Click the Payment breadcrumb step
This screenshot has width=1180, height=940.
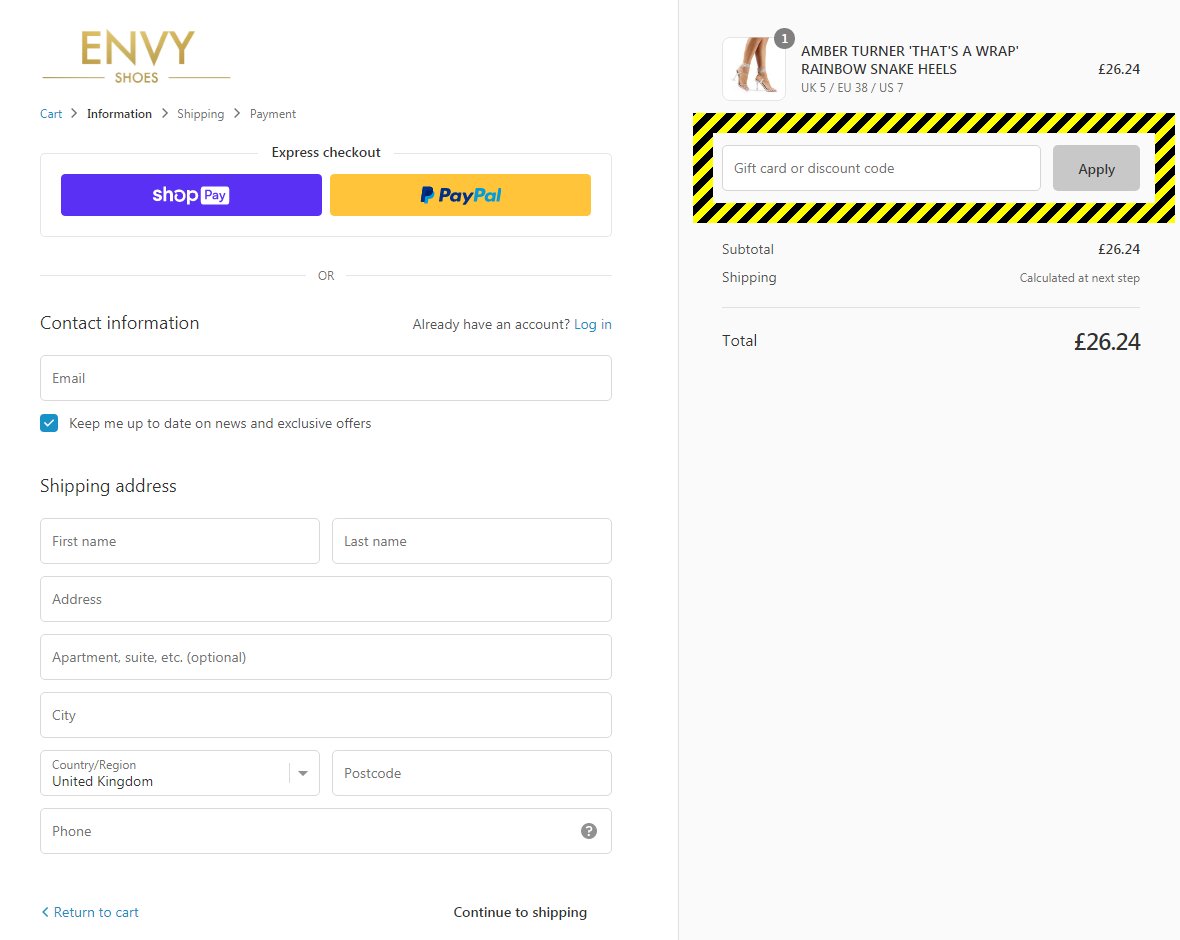click(x=272, y=114)
